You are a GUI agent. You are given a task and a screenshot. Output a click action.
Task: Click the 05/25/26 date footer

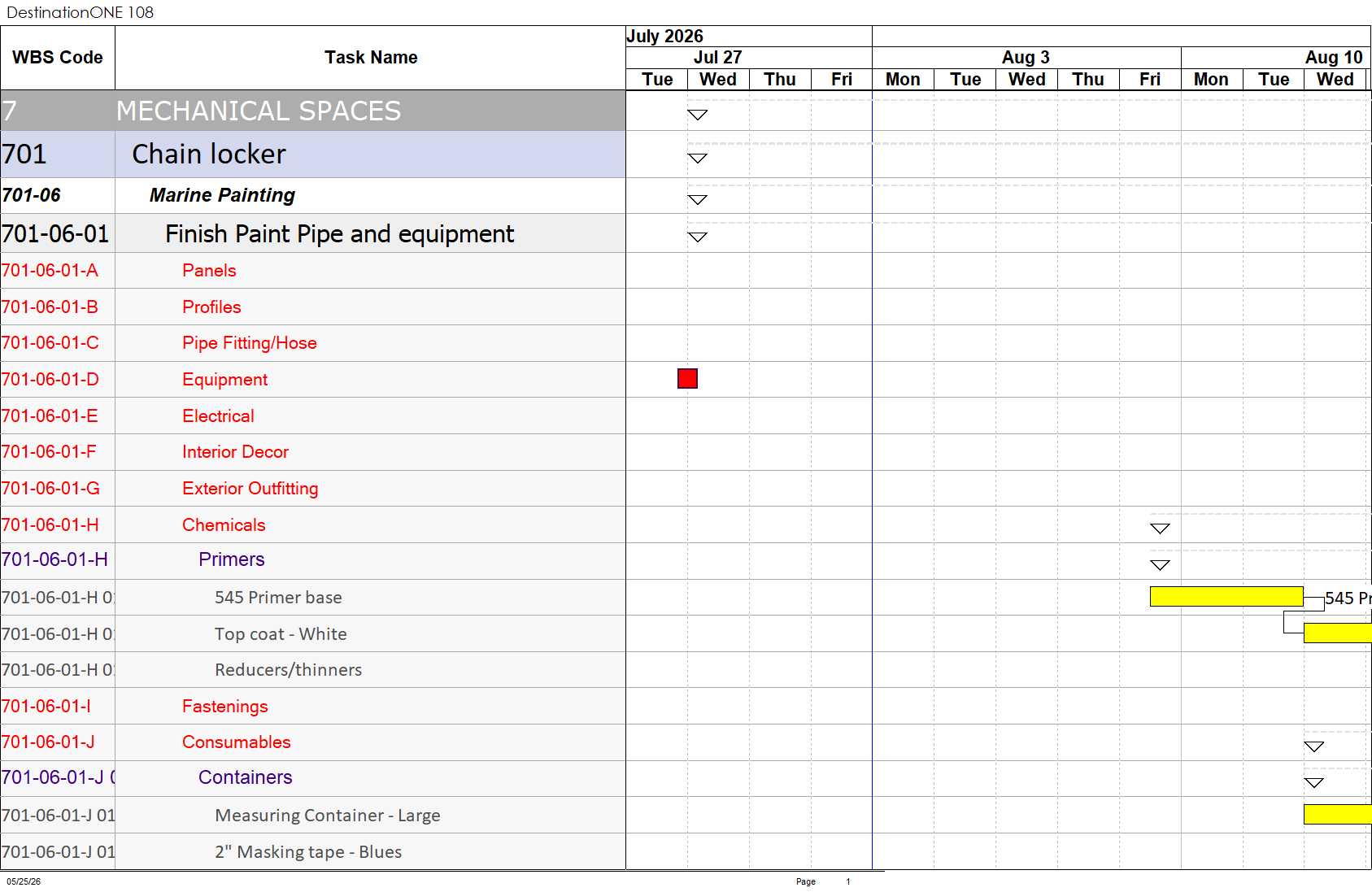click(24, 881)
